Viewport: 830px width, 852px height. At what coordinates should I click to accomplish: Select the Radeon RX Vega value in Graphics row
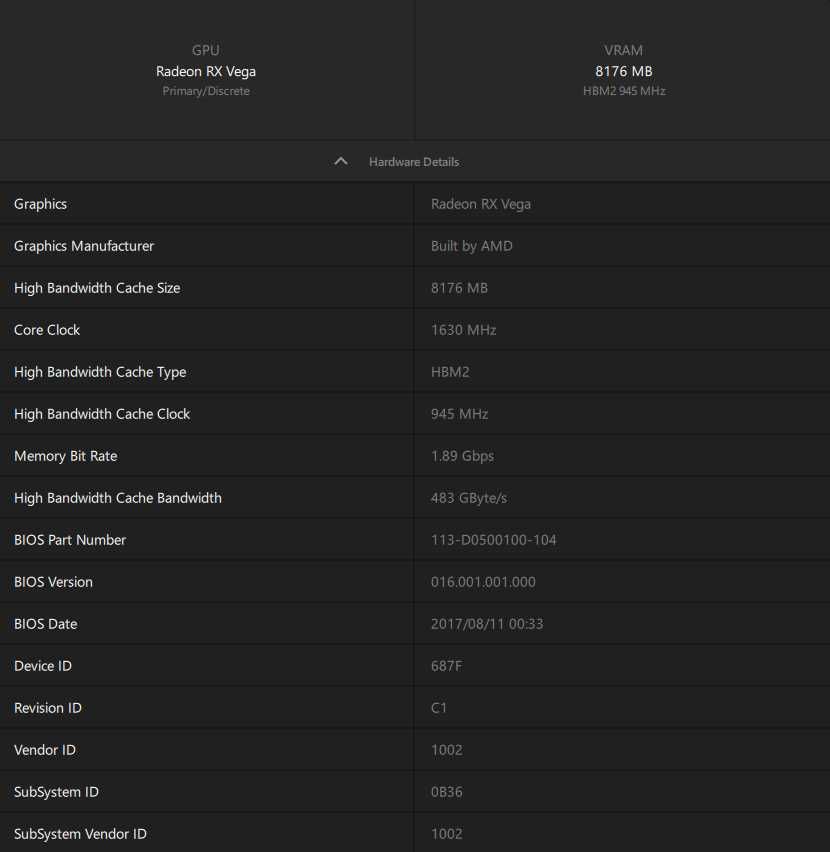pyautogui.click(x=481, y=204)
